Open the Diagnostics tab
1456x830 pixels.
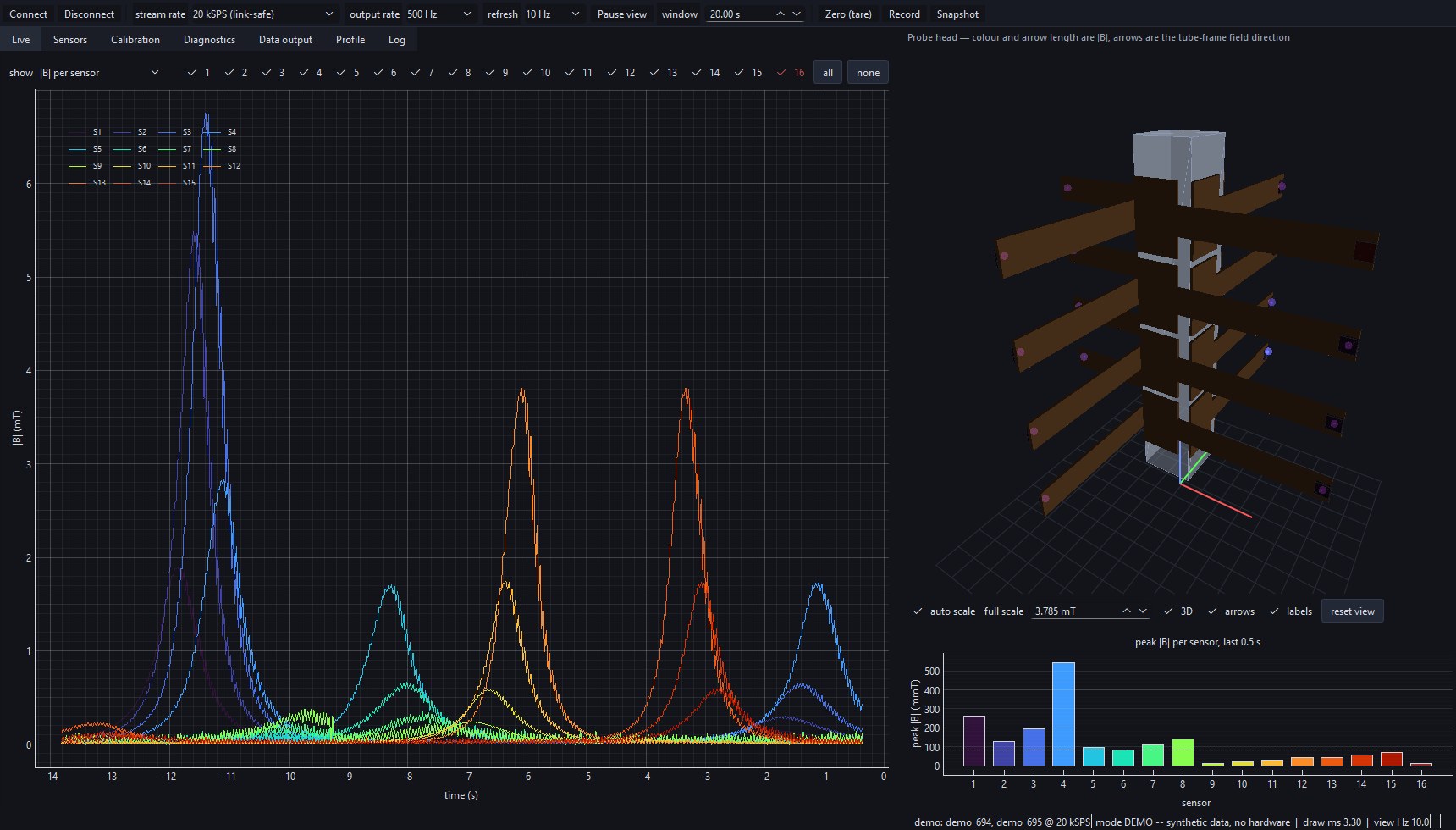point(209,40)
